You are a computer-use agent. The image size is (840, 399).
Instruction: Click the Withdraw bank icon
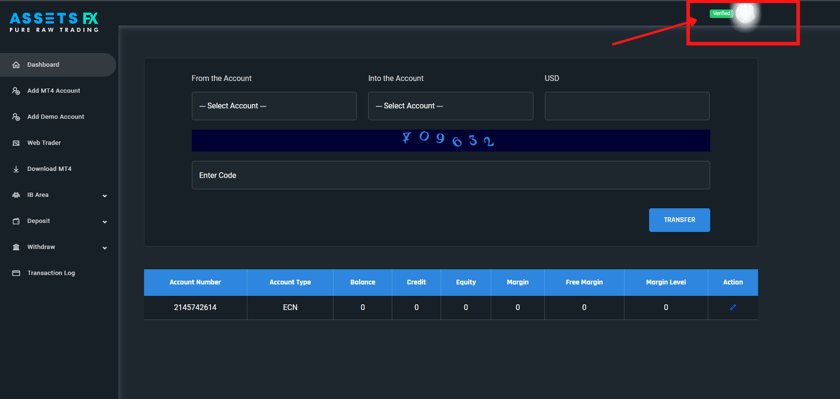pos(16,247)
